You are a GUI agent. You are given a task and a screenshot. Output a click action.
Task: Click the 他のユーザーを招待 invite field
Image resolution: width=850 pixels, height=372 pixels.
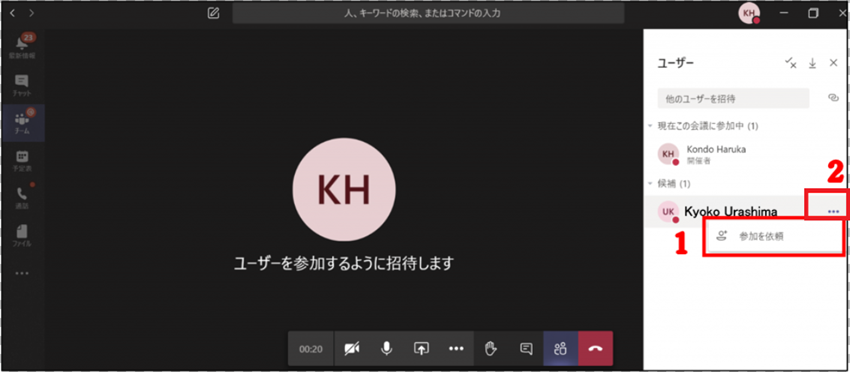click(733, 99)
